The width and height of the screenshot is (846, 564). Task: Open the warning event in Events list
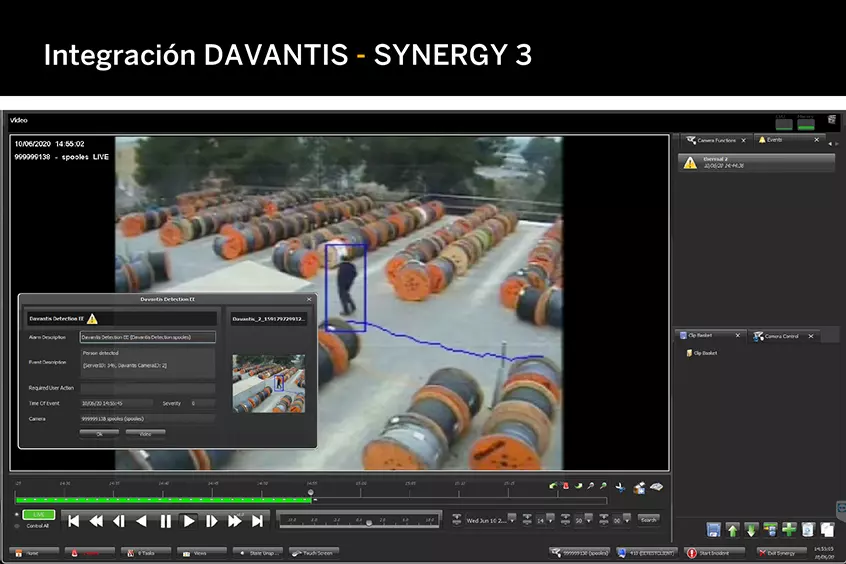click(x=756, y=162)
